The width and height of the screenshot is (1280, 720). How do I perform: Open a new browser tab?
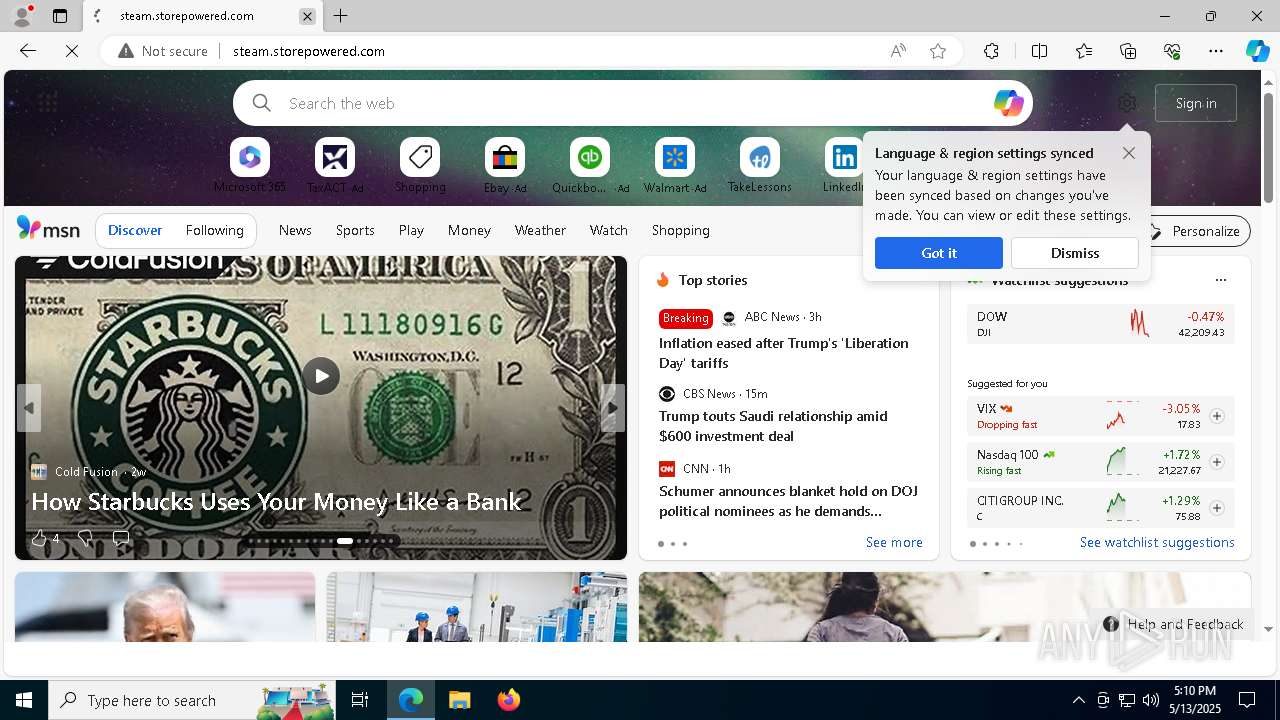tap(341, 16)
